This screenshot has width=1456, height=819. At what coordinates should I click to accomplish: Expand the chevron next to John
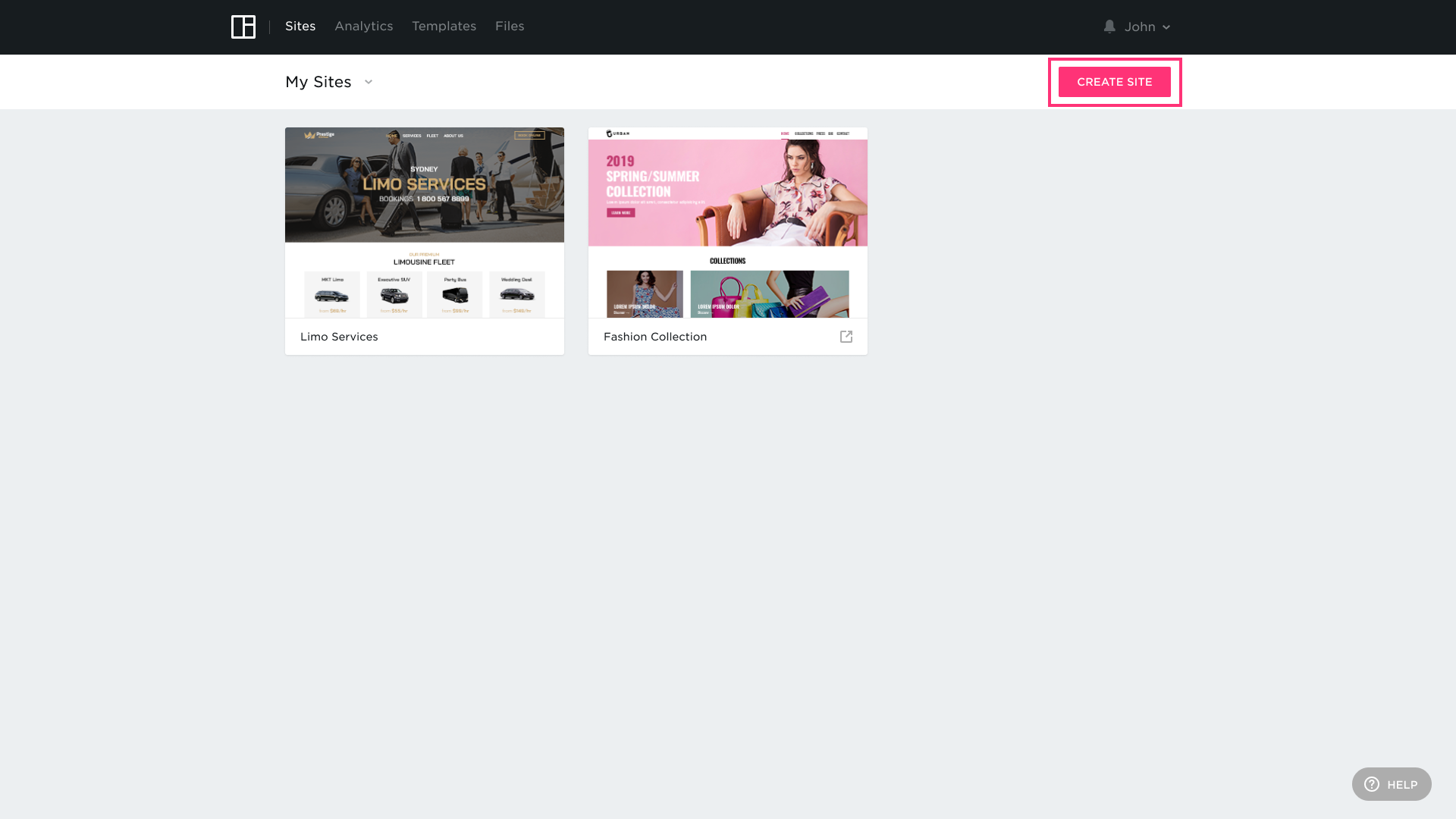pos(1166,27)
